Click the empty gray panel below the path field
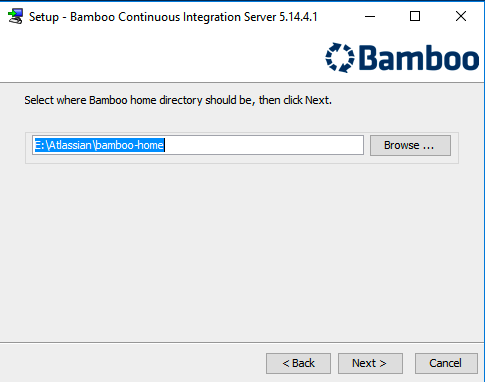Screen dimensions: 485x382 (242, 250)
